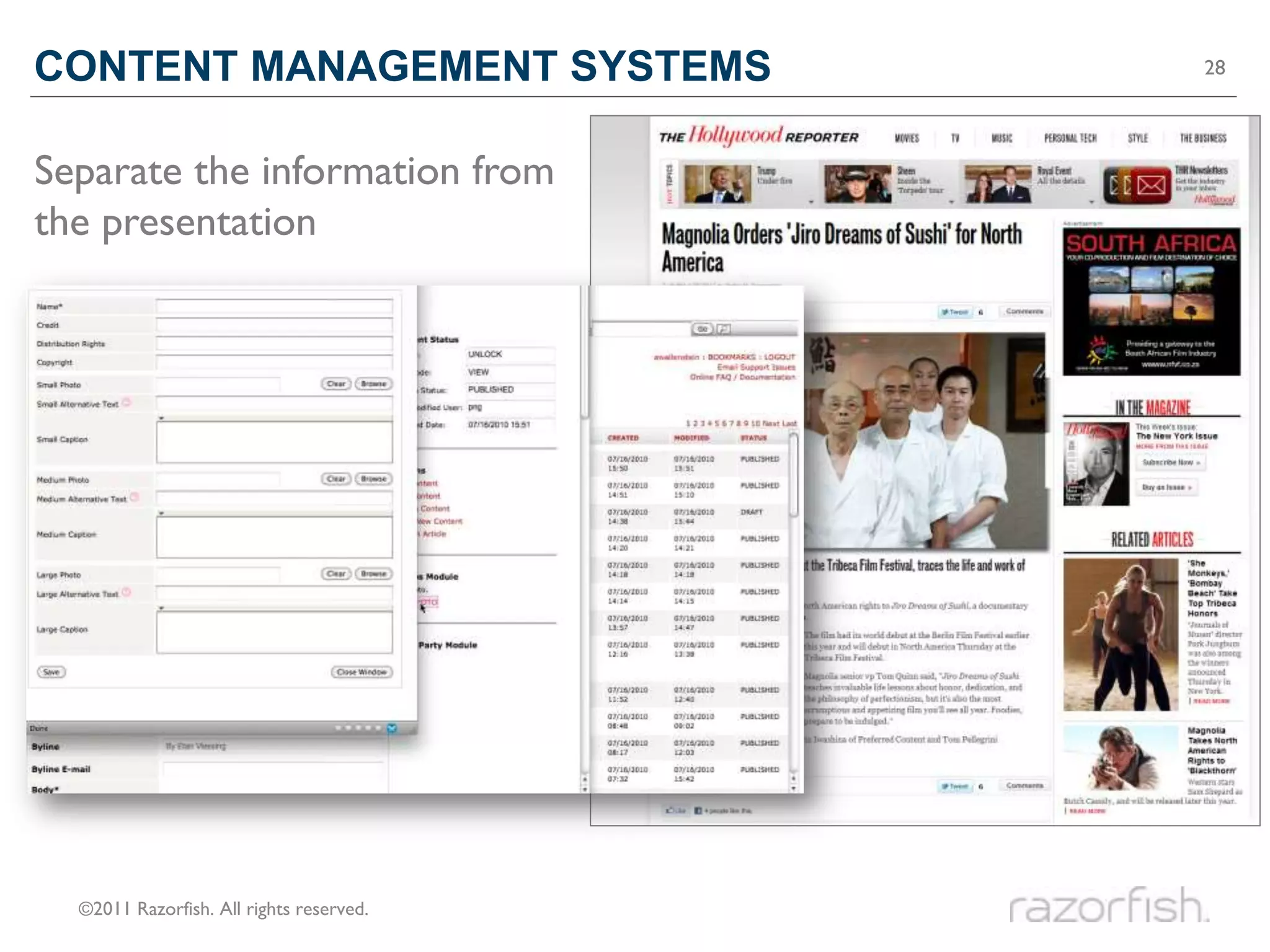Screen dimensions: 1270x952
Task: Click the Tweet button at the article bottom
Action: (x=955, y=786)
